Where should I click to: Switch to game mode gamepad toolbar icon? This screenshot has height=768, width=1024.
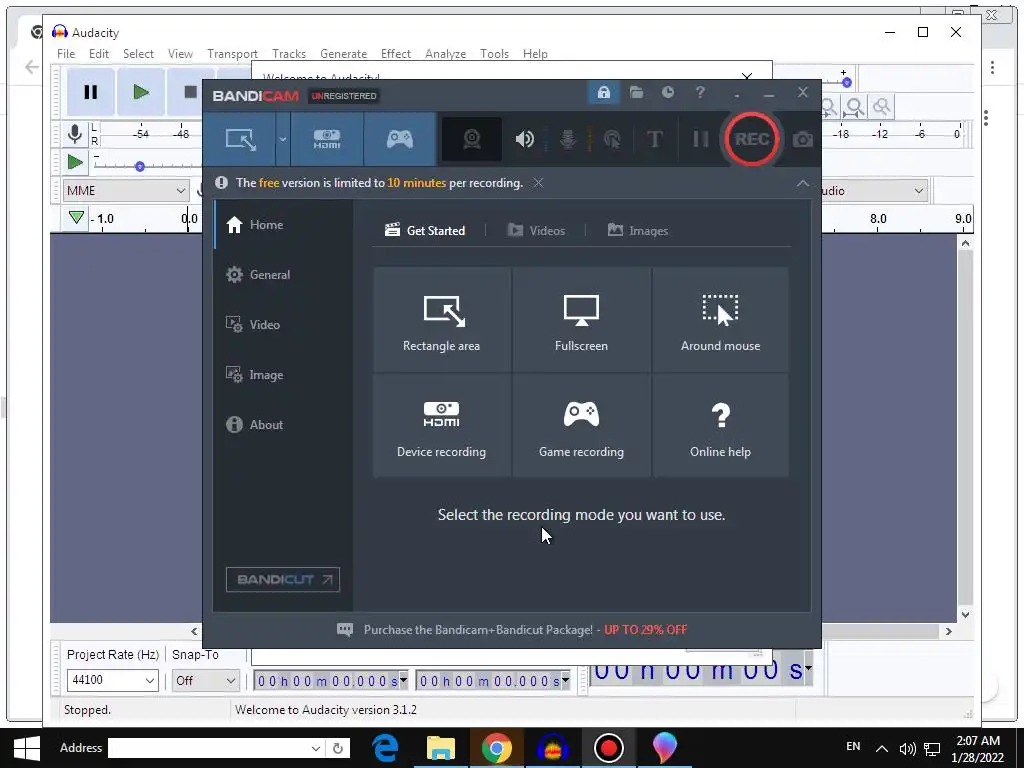[400, 139]
